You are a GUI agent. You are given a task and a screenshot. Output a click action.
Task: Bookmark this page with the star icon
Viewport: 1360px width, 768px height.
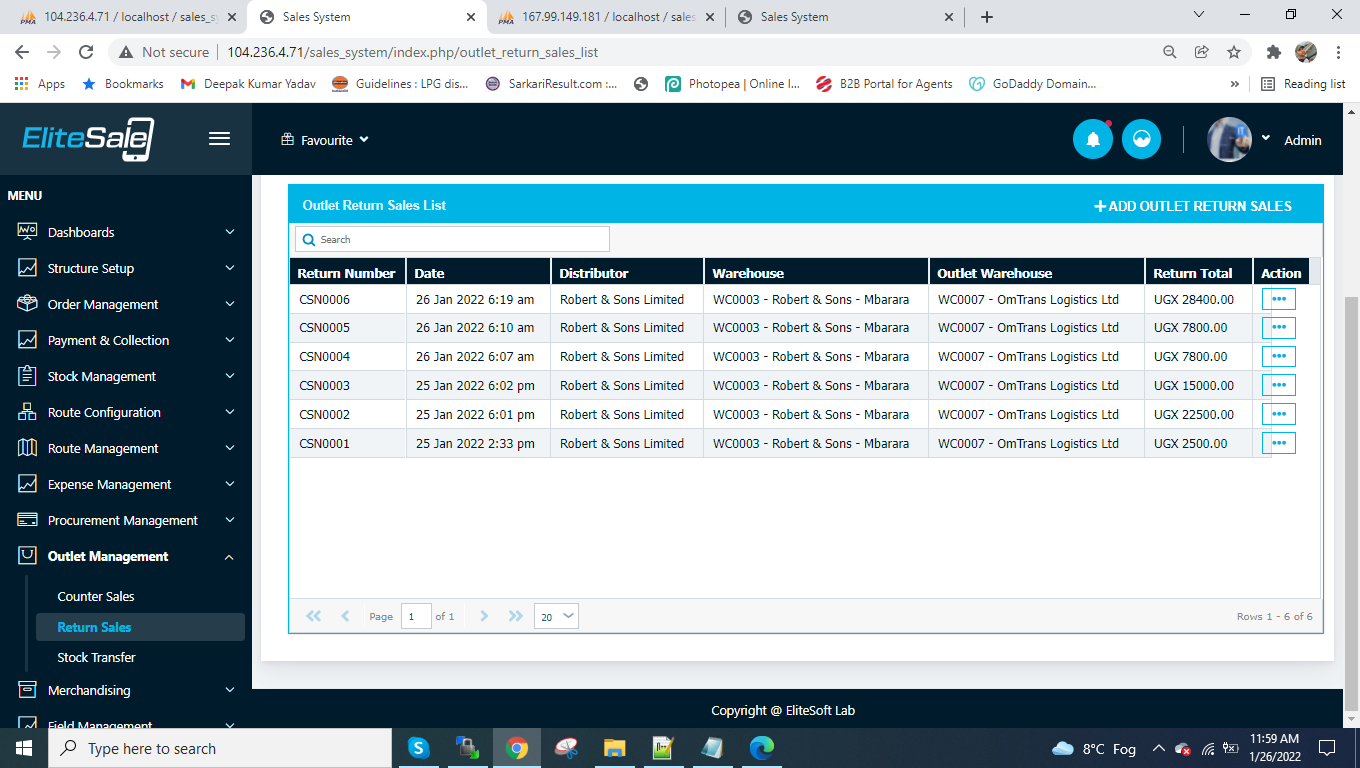(x=1234, y=52)
